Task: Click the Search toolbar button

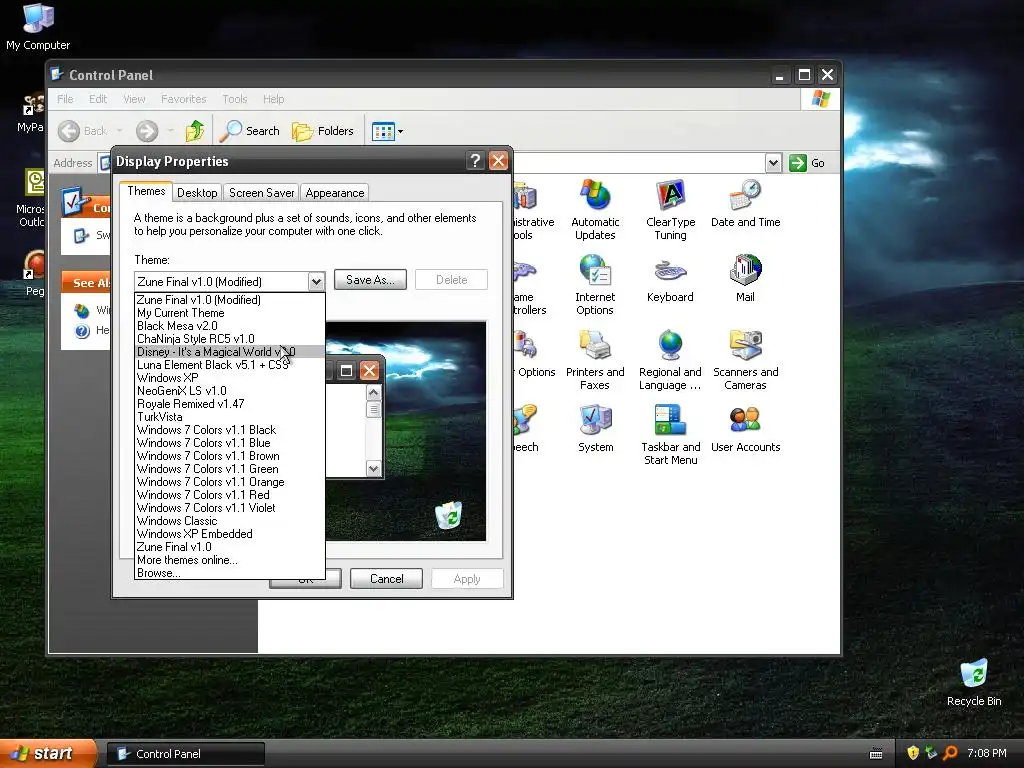Action: click(x=249, y=131)
